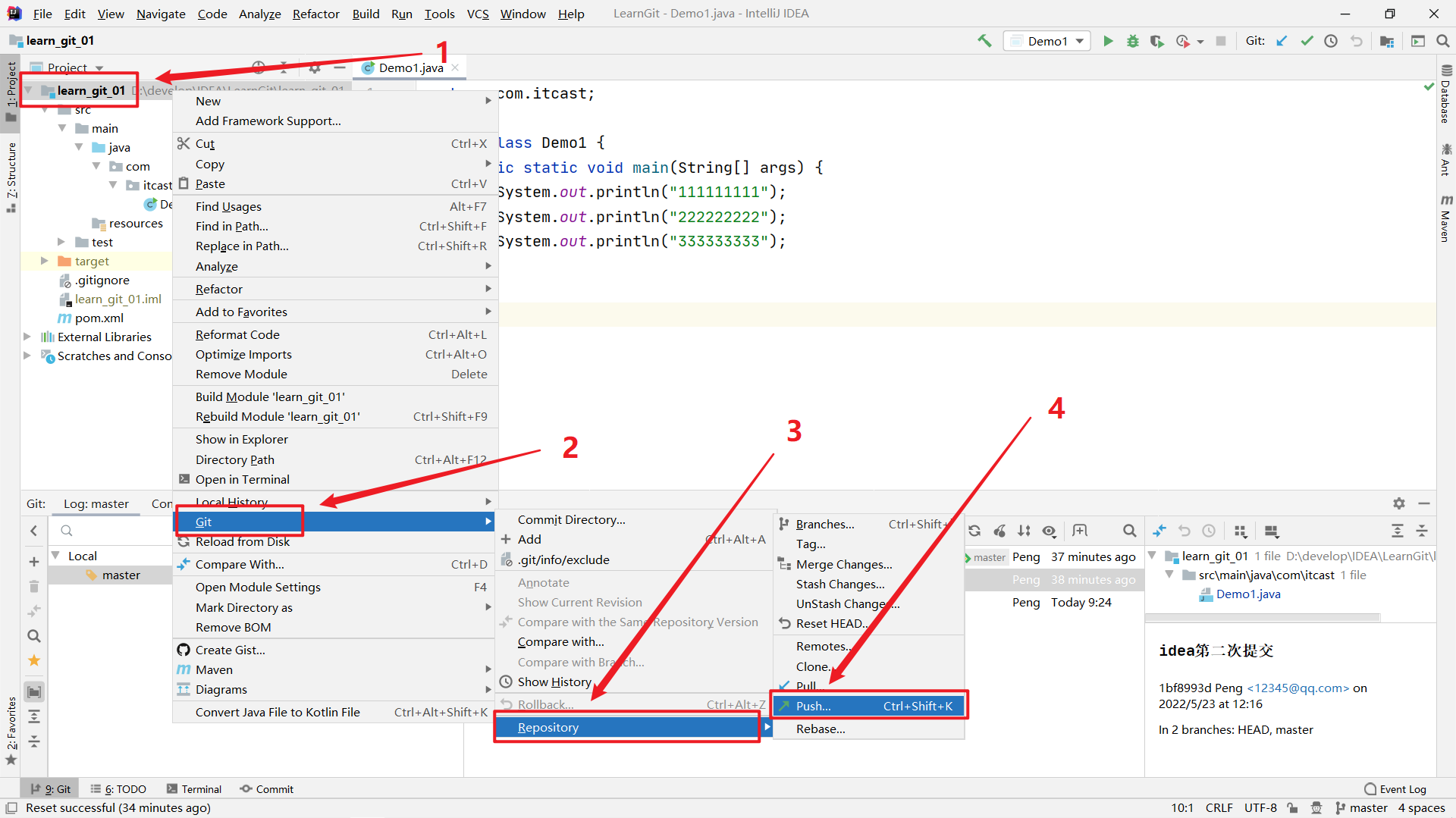This screenshot has width=1456, height=818.
Task: Toggle the 9: Git tool window button
Action: (x=51, y=789)
